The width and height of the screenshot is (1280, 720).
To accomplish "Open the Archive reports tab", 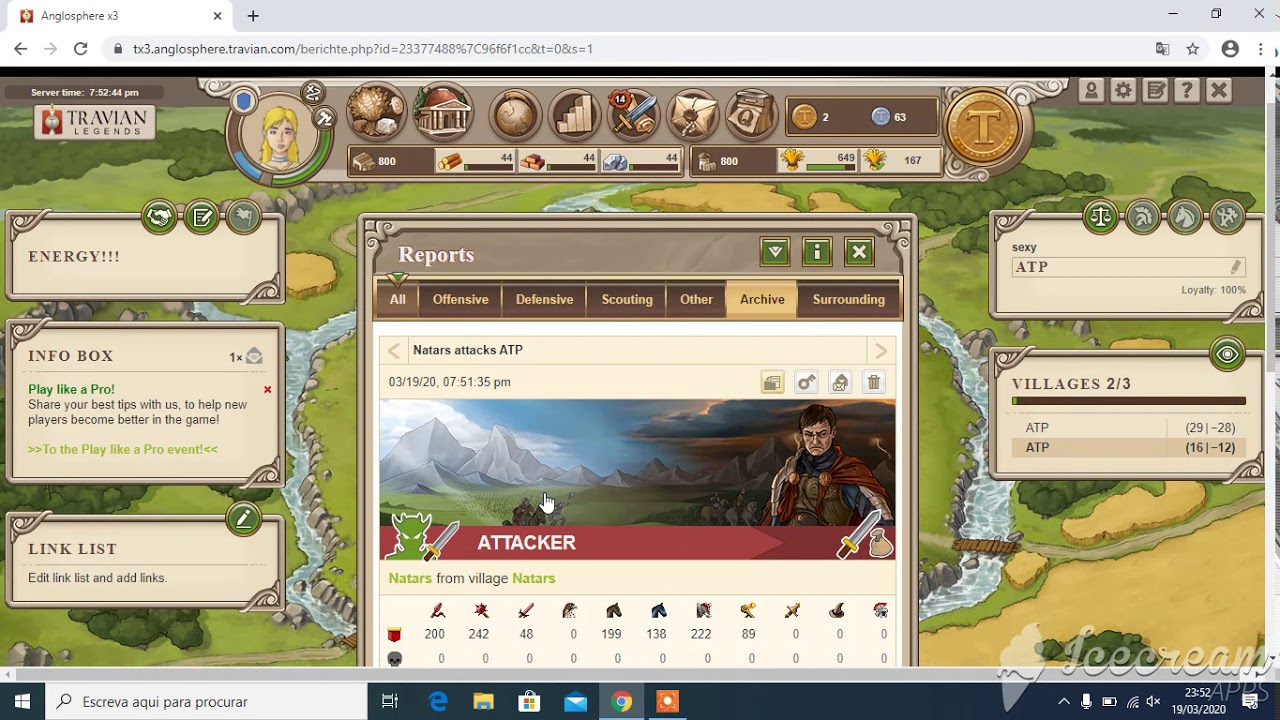I will (x=762, y=299).
